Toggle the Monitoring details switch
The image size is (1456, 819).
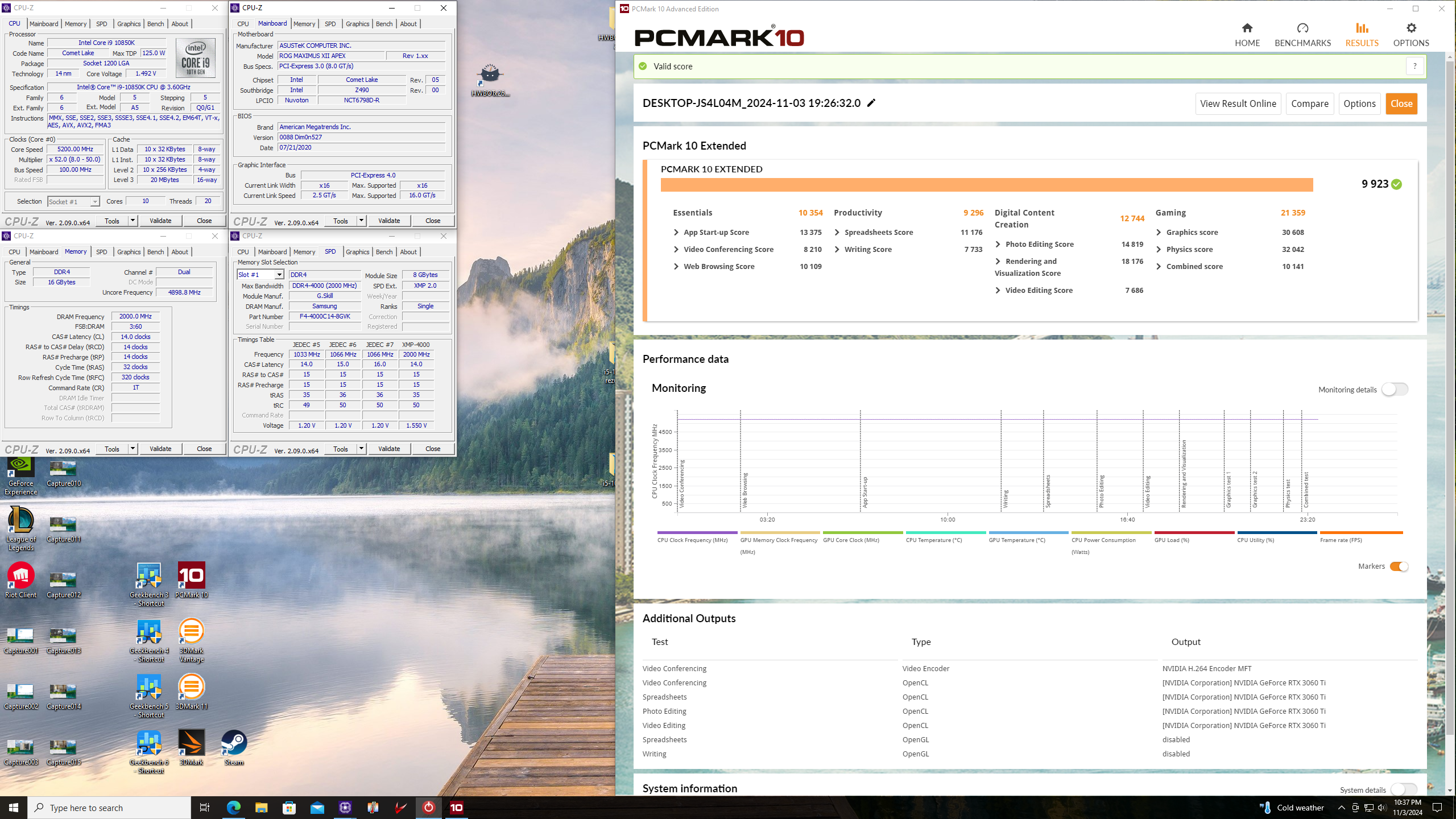pyautogui.click(x=1395, y=389)
